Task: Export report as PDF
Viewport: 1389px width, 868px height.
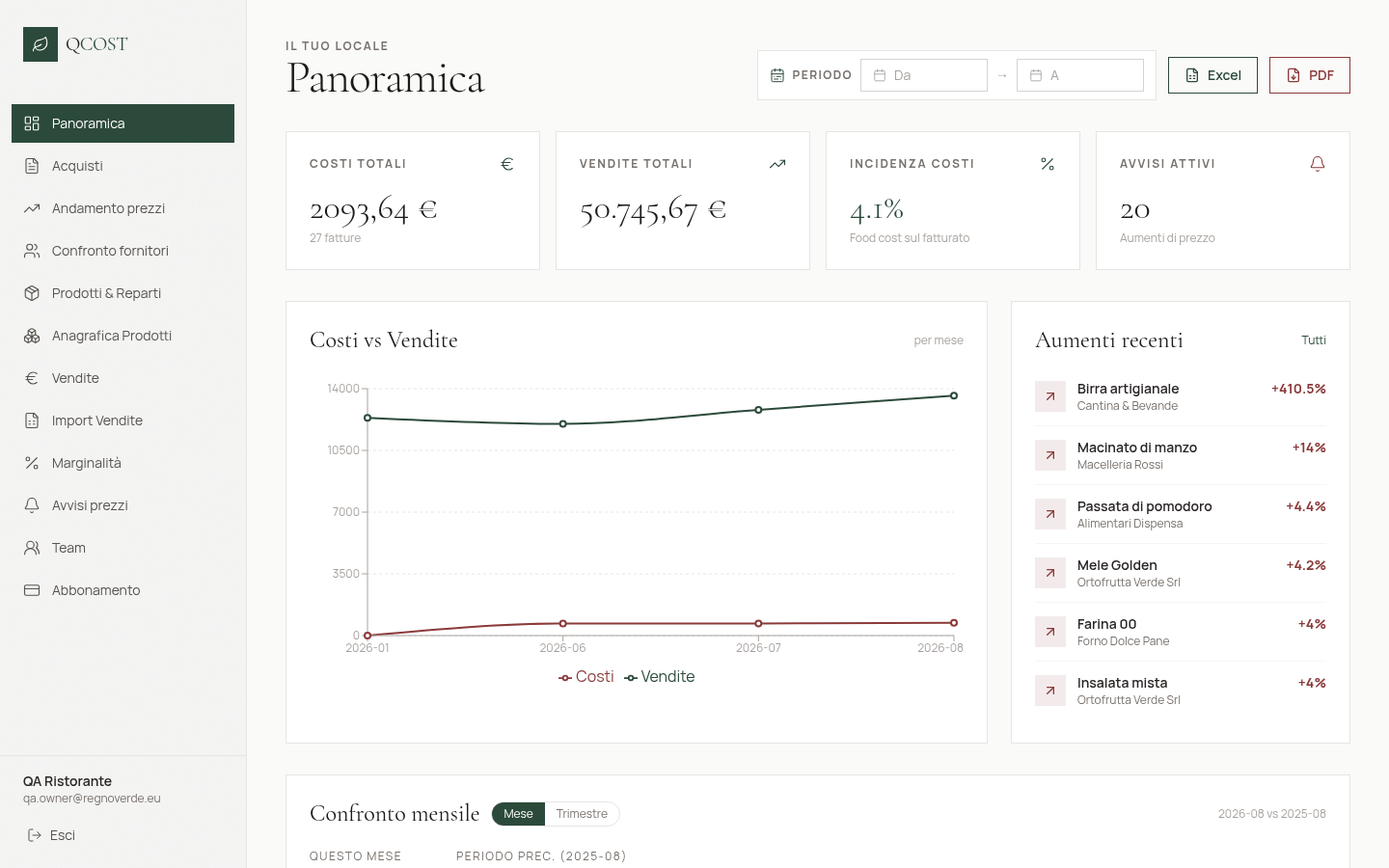Action: click(x=1309, y=75)
